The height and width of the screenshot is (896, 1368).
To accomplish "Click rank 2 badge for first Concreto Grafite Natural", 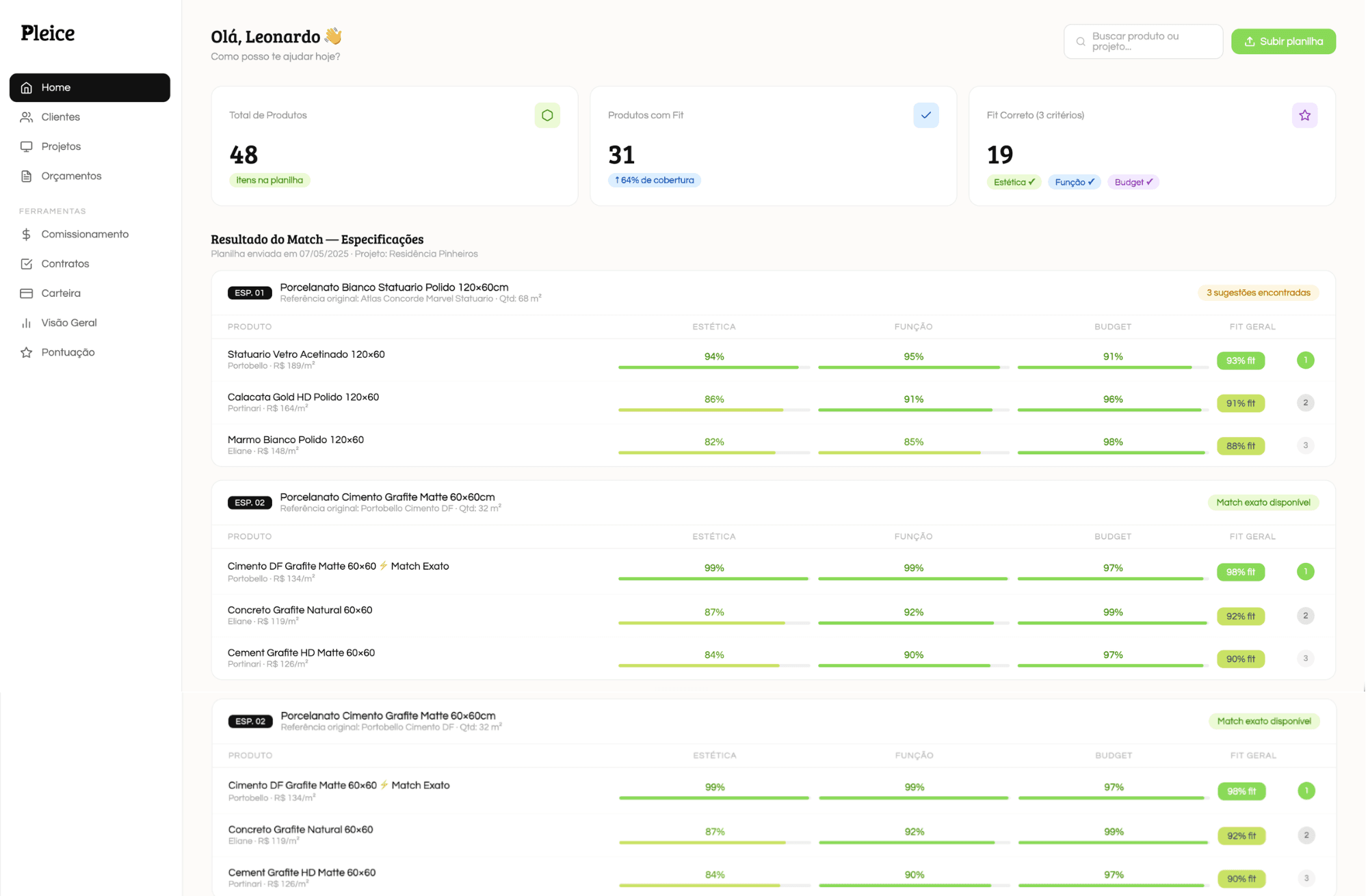I will pos(1305,616).
